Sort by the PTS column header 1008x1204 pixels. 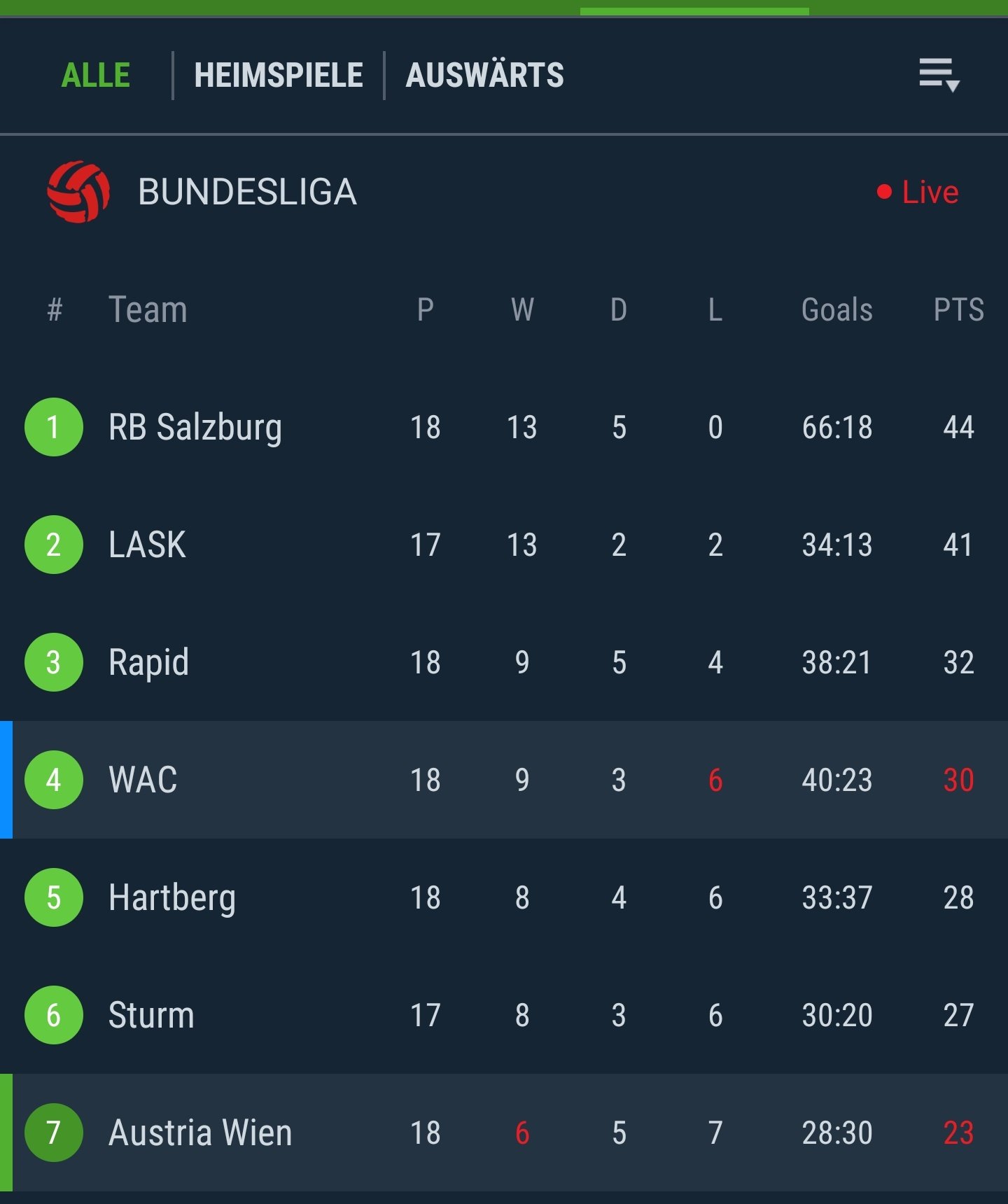pos(958,309)
